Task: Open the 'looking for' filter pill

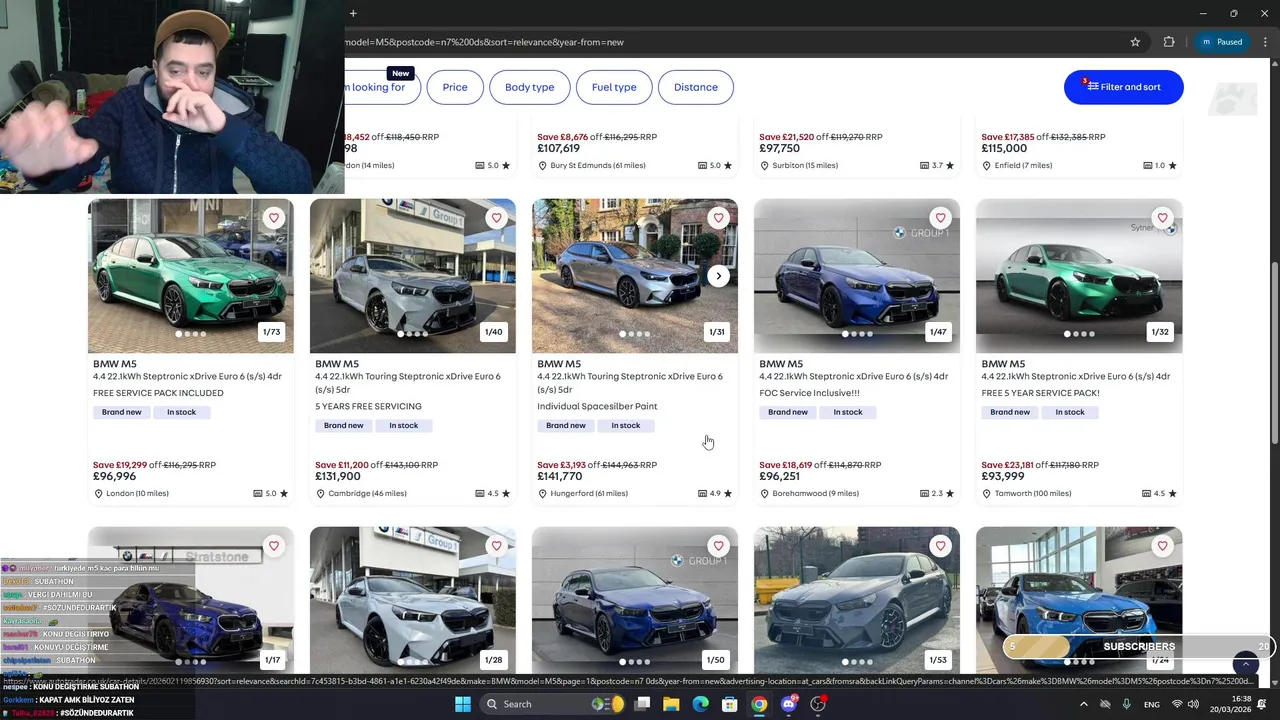Action: click(x=382, y=87)
